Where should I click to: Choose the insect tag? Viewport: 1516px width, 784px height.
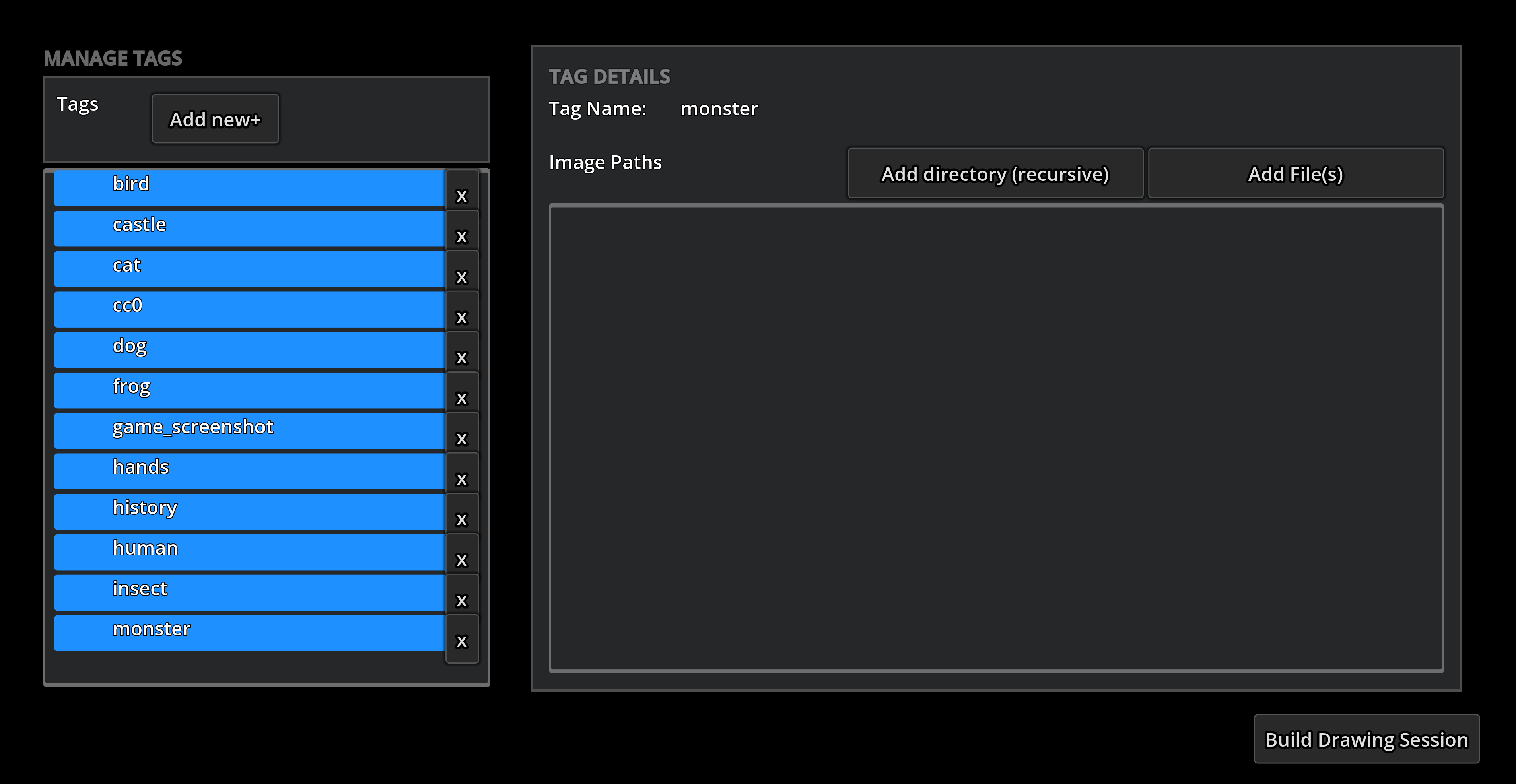(249, 592)
